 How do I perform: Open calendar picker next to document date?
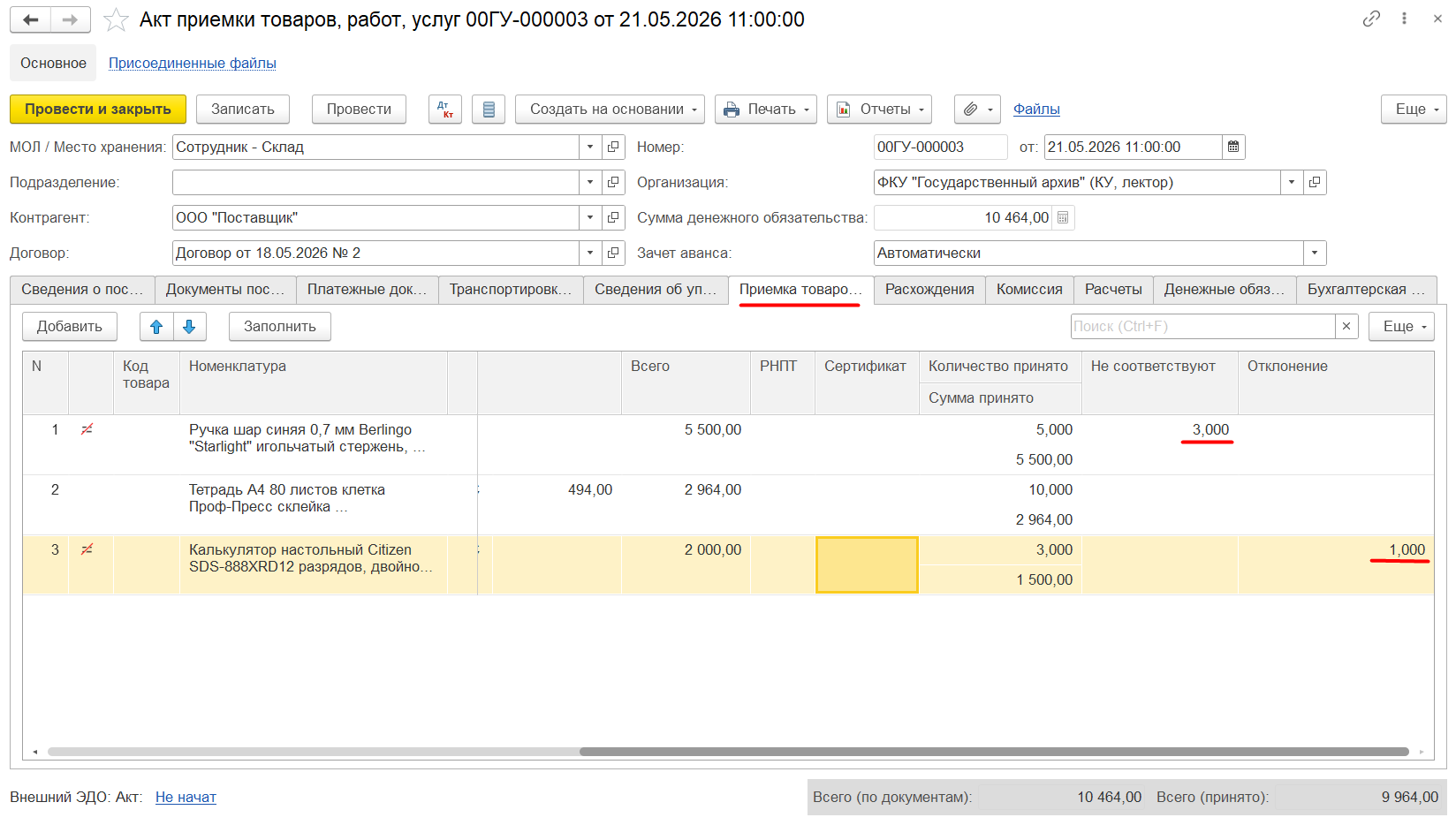tap(1233, 147)
